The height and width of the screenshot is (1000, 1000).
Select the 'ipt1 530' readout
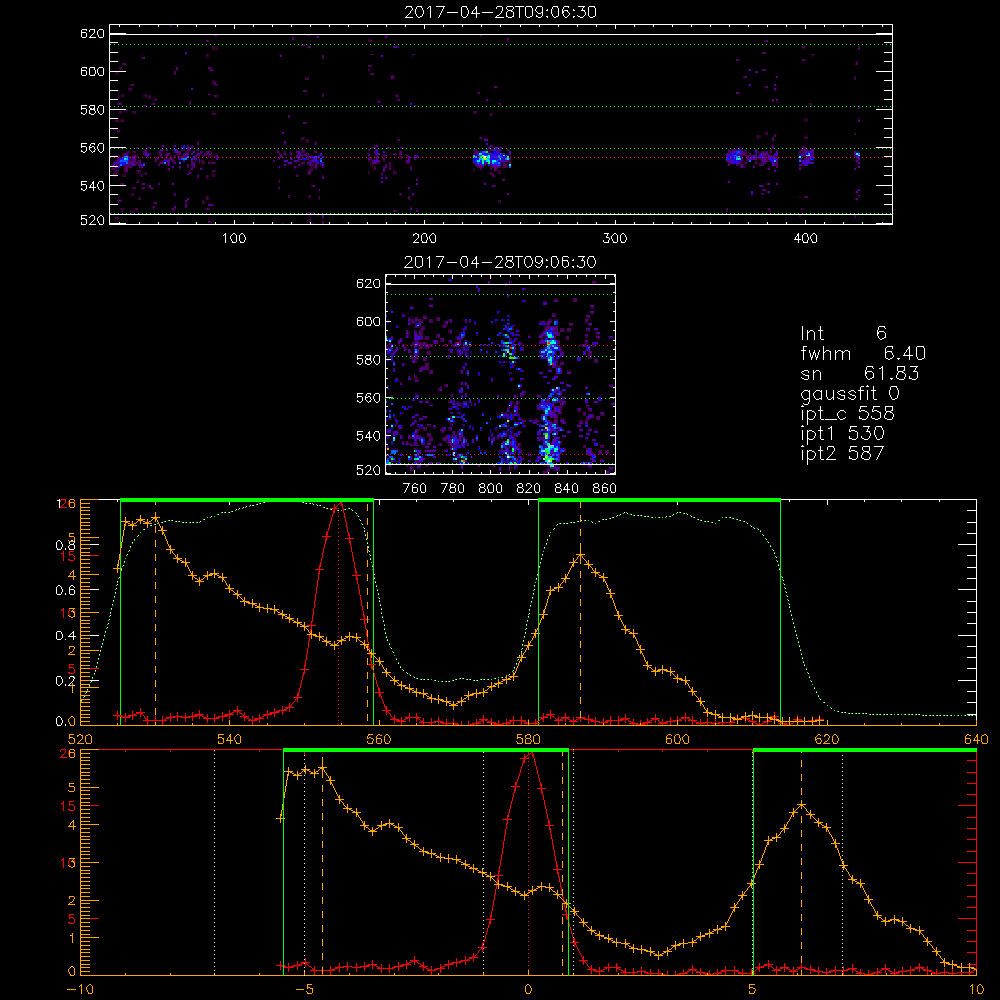(x=842, y=434)
